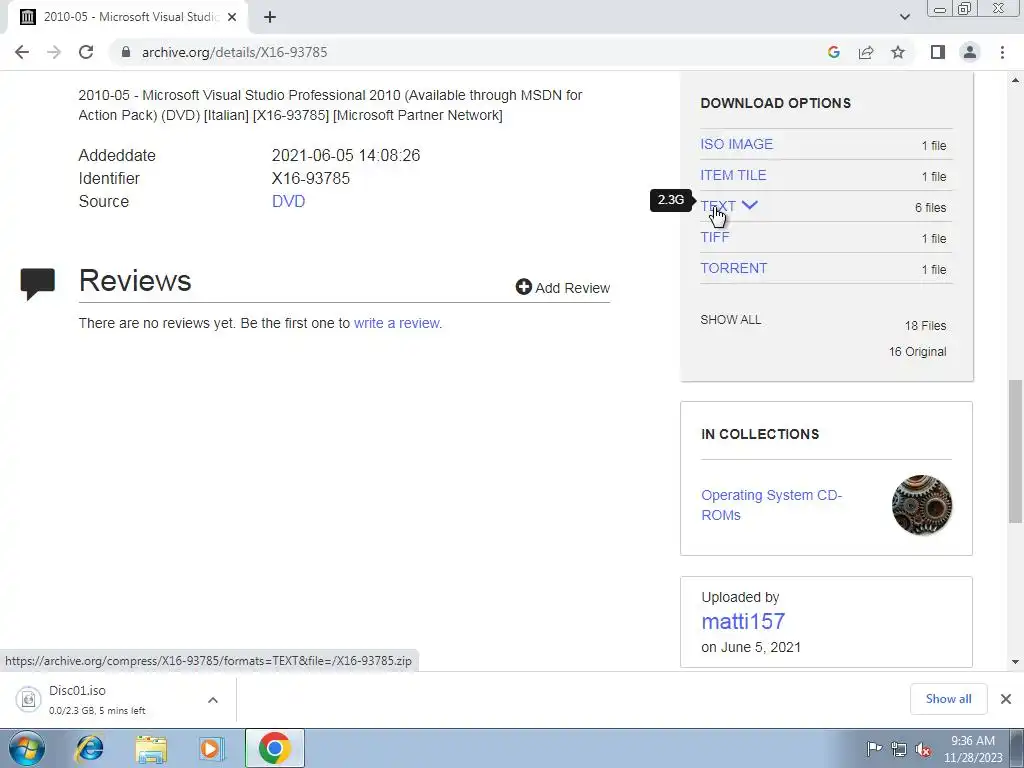Click the page scroll down arrow
The height and width of the screenshot is (768, 1024).
point(1015,662)
